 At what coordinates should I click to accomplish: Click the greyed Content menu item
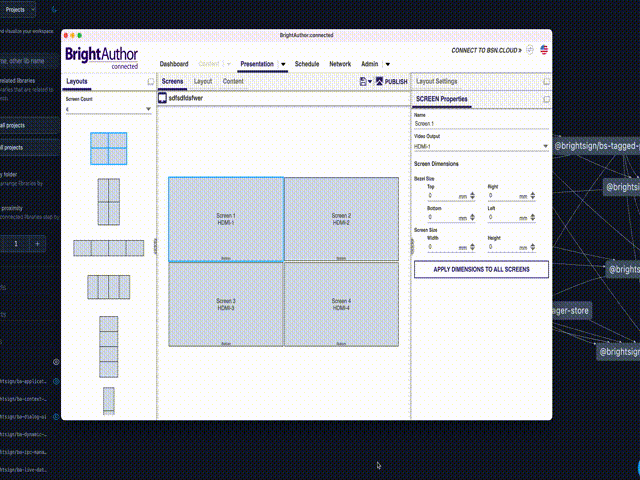(209, 64)
